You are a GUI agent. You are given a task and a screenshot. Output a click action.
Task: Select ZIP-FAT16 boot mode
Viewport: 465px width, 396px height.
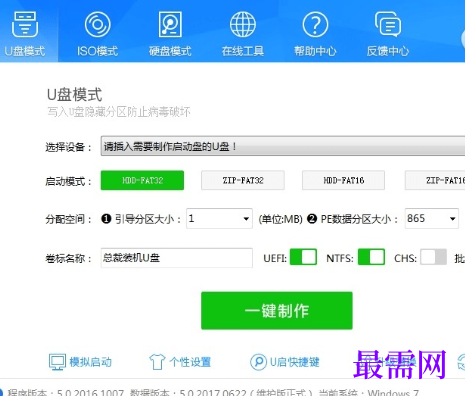point(435,180)
